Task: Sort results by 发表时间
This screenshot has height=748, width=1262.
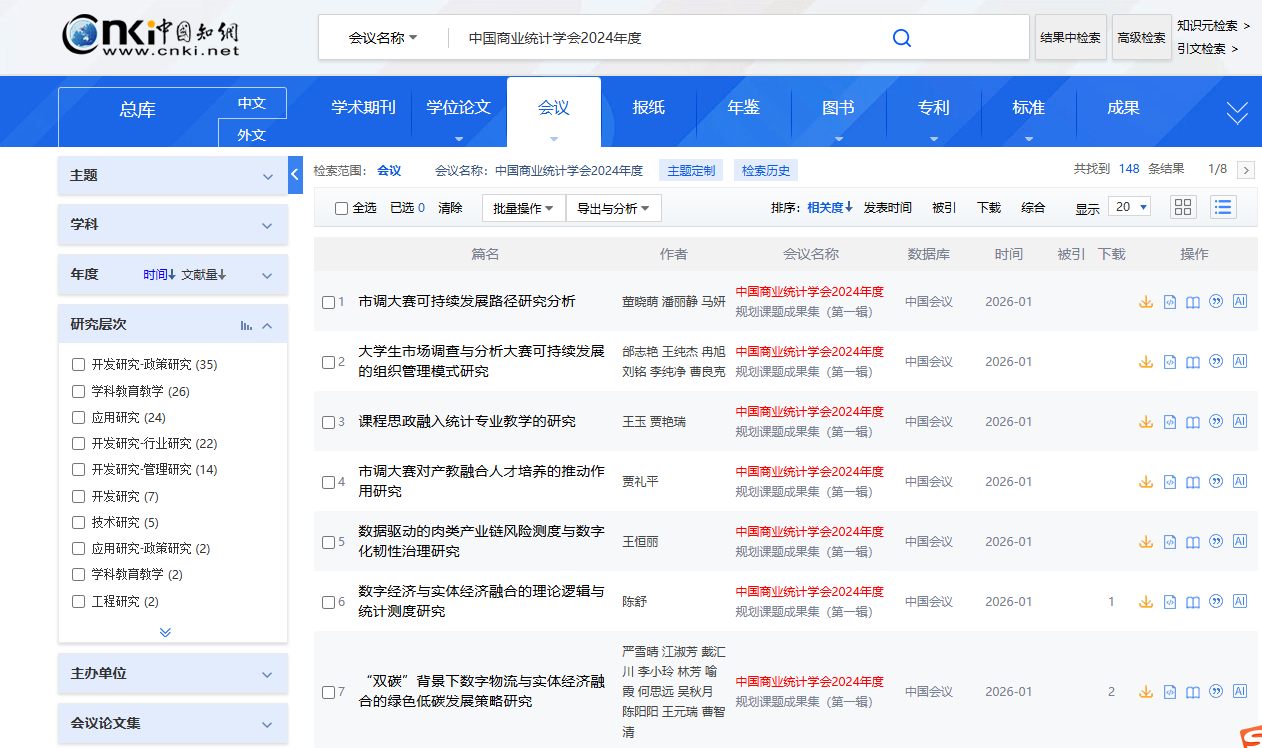Action: [887, 207]
